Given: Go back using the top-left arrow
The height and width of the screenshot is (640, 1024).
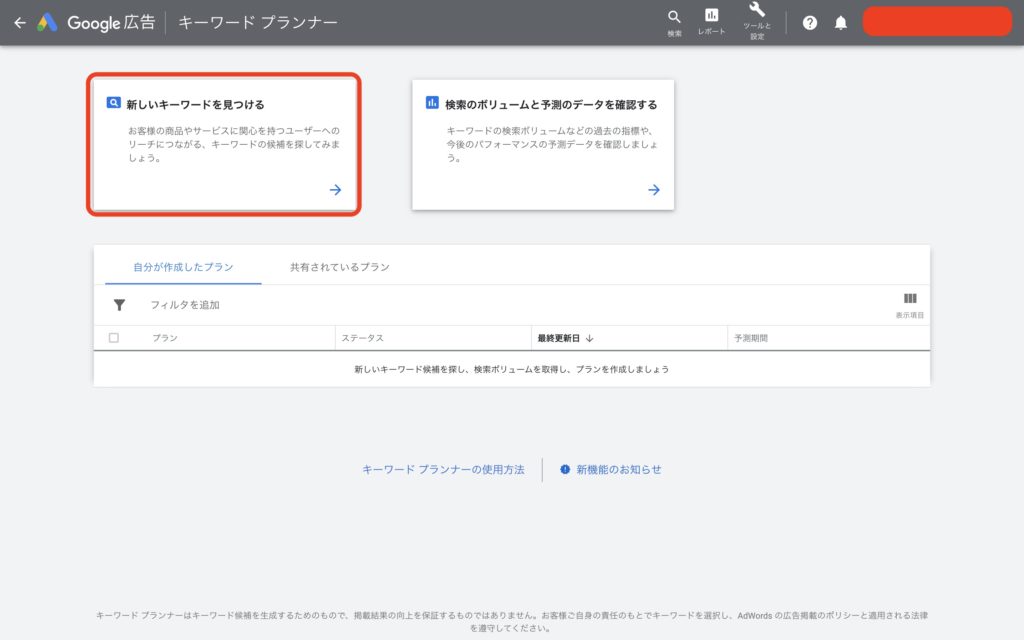Looking at the screenshot, I should pyautogui.click(x=20, y=23).
